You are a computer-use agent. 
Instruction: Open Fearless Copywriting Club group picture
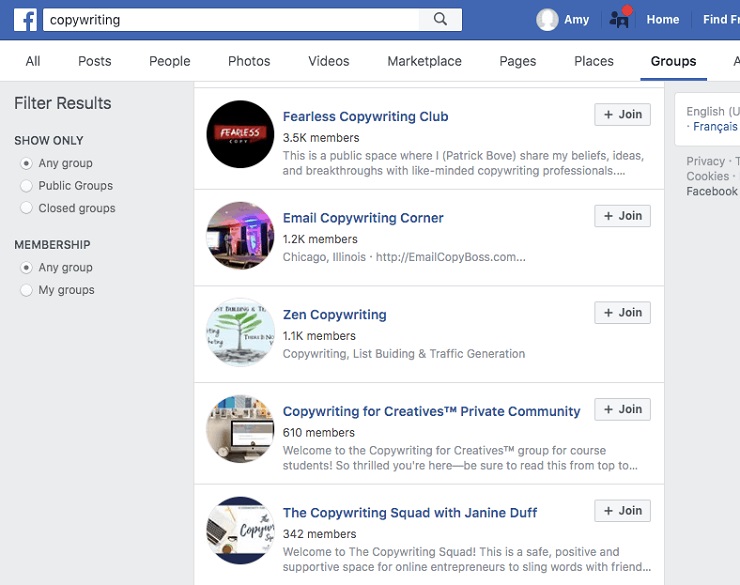[240, 134]
